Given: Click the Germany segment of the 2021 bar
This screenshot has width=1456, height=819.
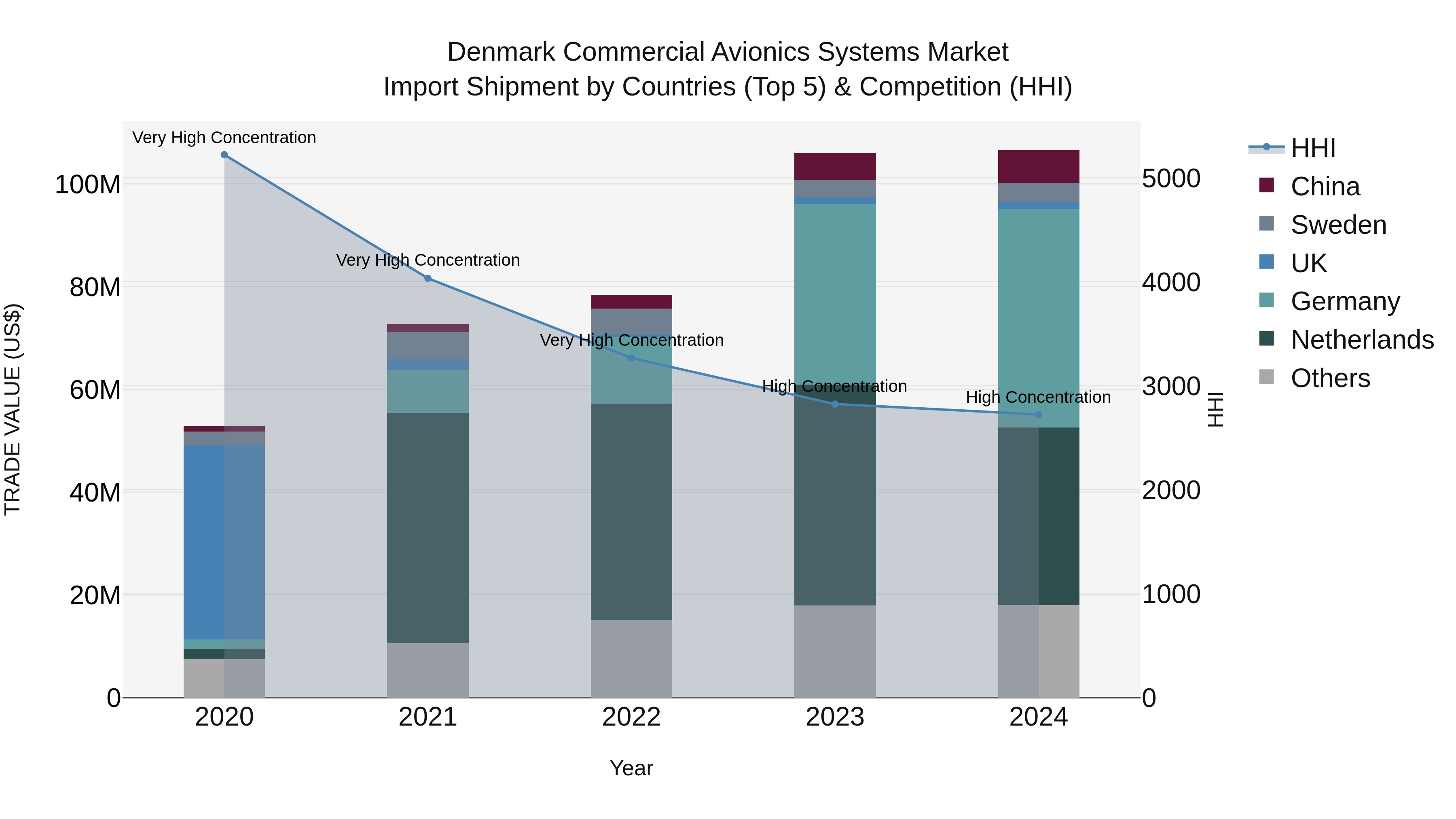Looking at the screenshot, I should pyautogui.click(x=428, y=392).
